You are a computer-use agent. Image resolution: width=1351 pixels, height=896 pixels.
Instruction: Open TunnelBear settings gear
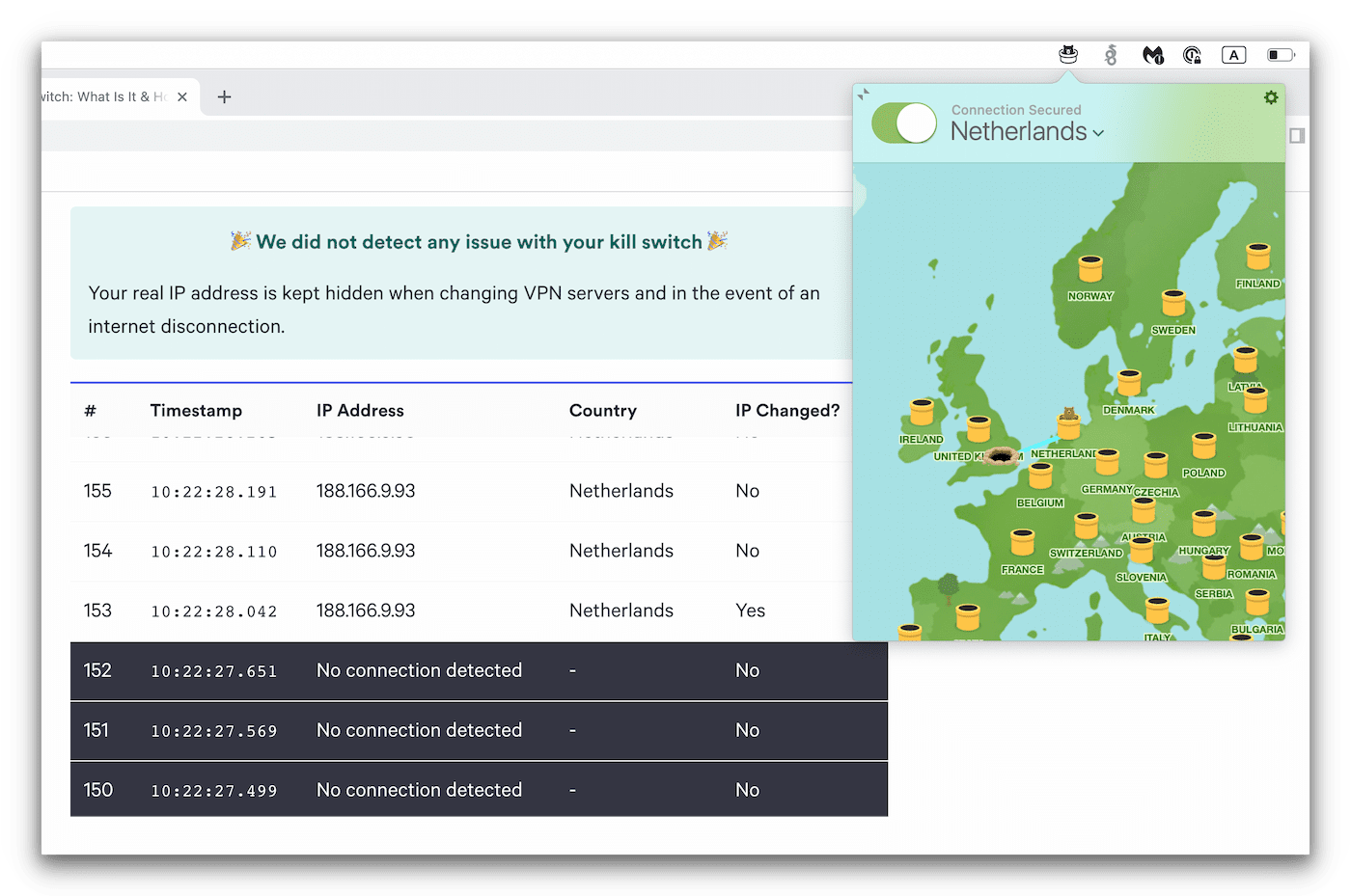[1271, 97]
